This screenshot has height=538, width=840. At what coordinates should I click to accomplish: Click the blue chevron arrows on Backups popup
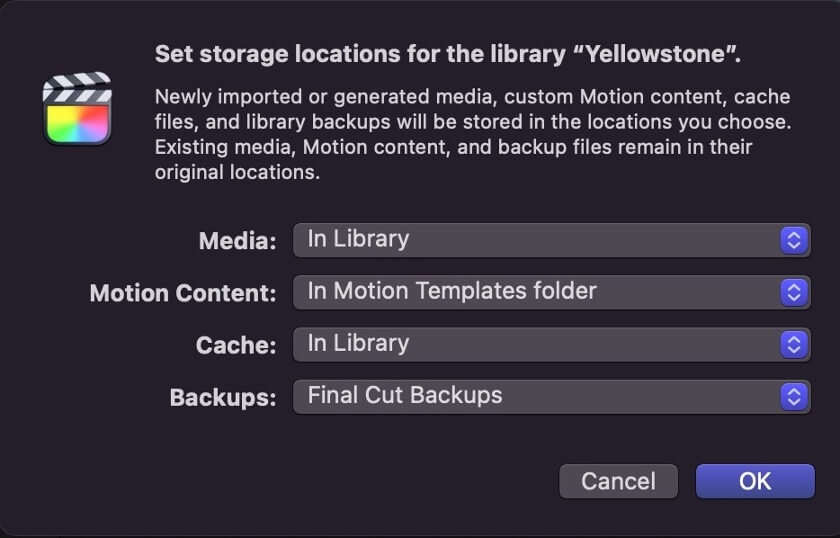[x=794, y=397]
